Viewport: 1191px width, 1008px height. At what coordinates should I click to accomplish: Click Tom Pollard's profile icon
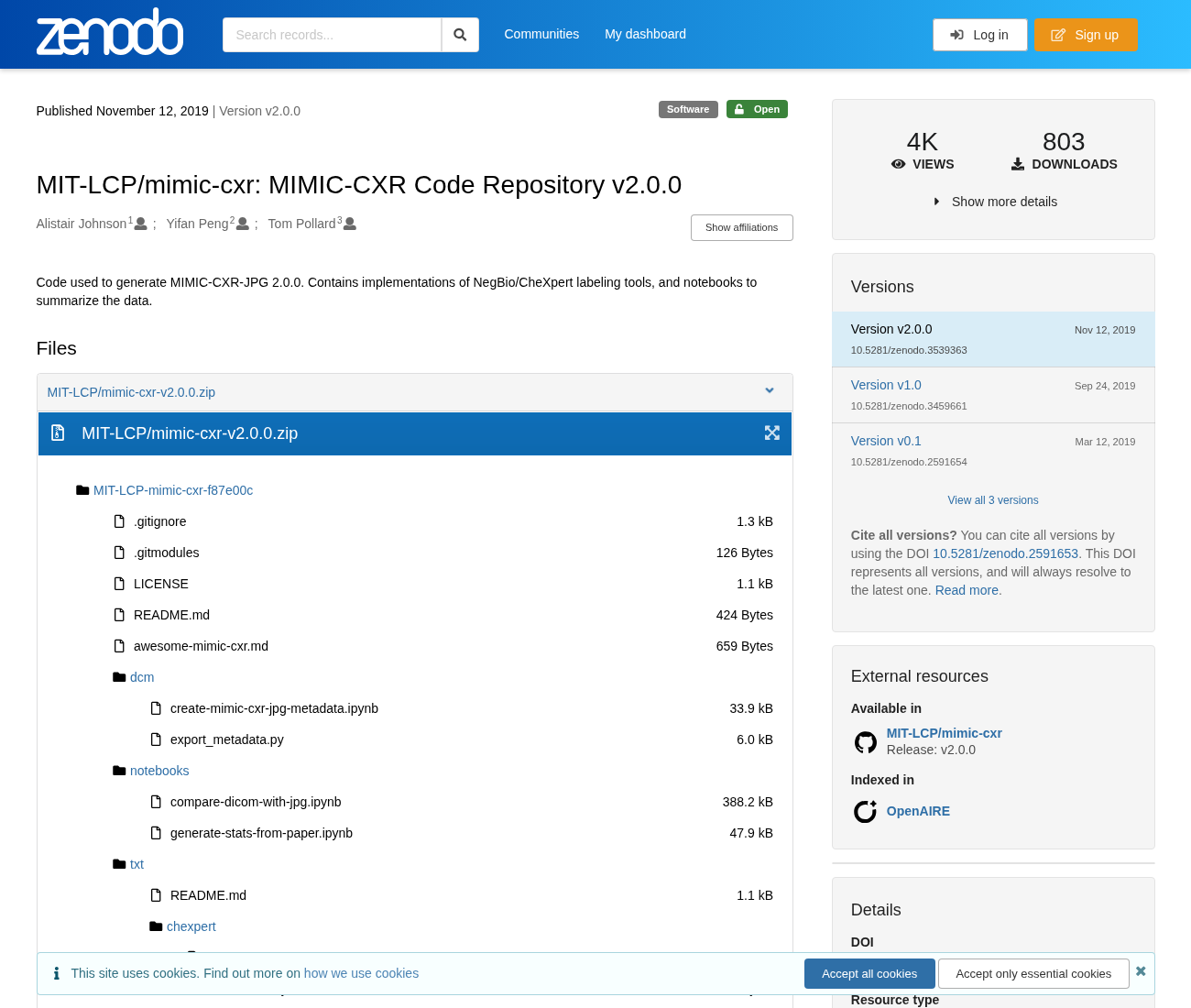click(350, 225)
